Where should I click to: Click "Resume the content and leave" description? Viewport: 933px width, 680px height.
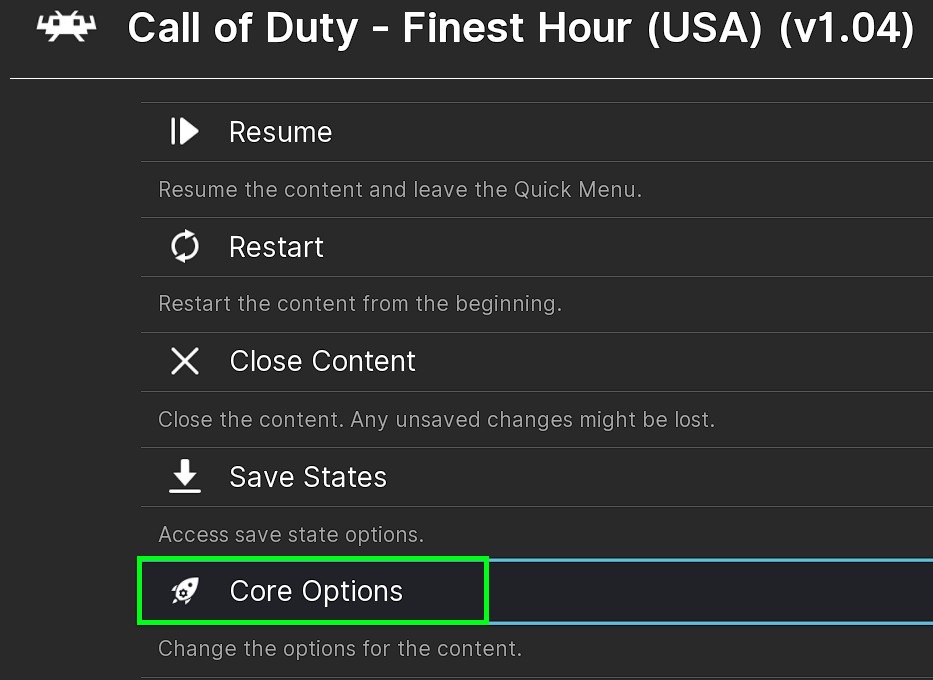pyautogui.click(x=400, y=189)
